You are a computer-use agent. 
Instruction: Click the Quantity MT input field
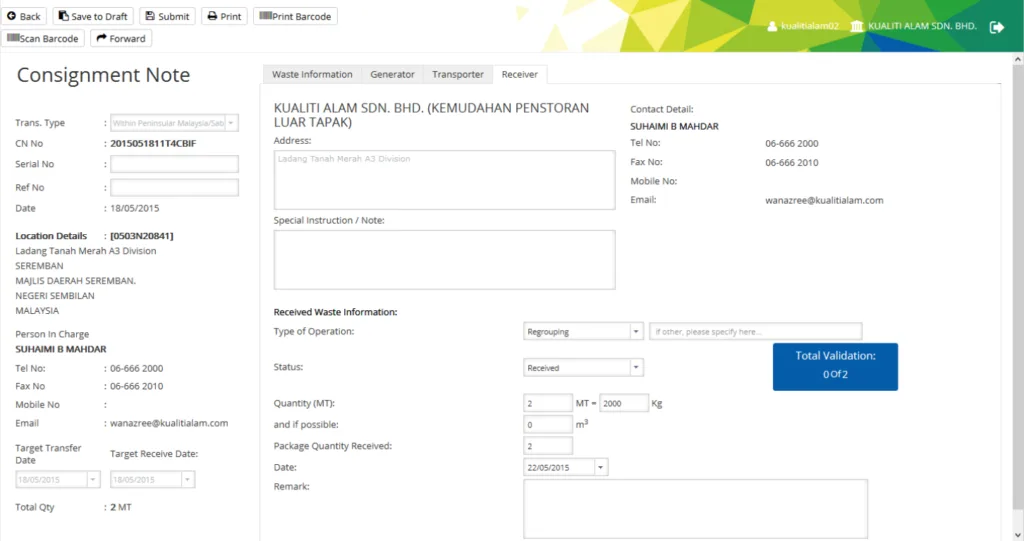pyautogui.click(x=548, y=403)
